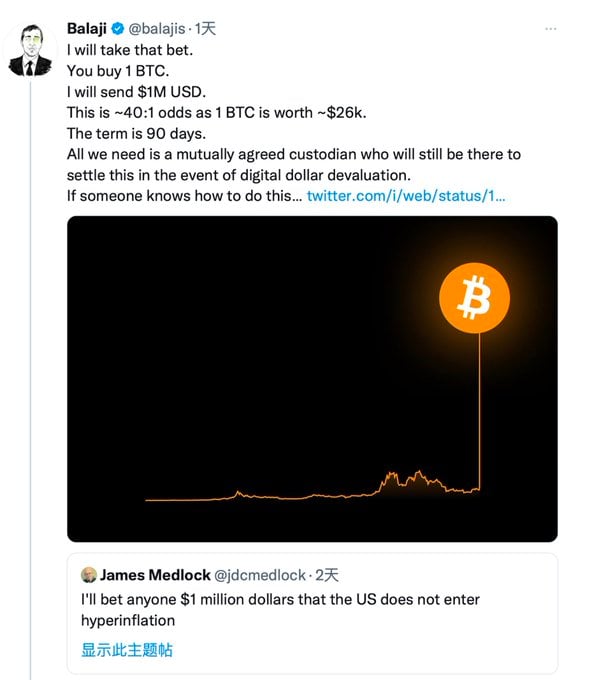Click the '90 days' term sentence

coord(136,133)
